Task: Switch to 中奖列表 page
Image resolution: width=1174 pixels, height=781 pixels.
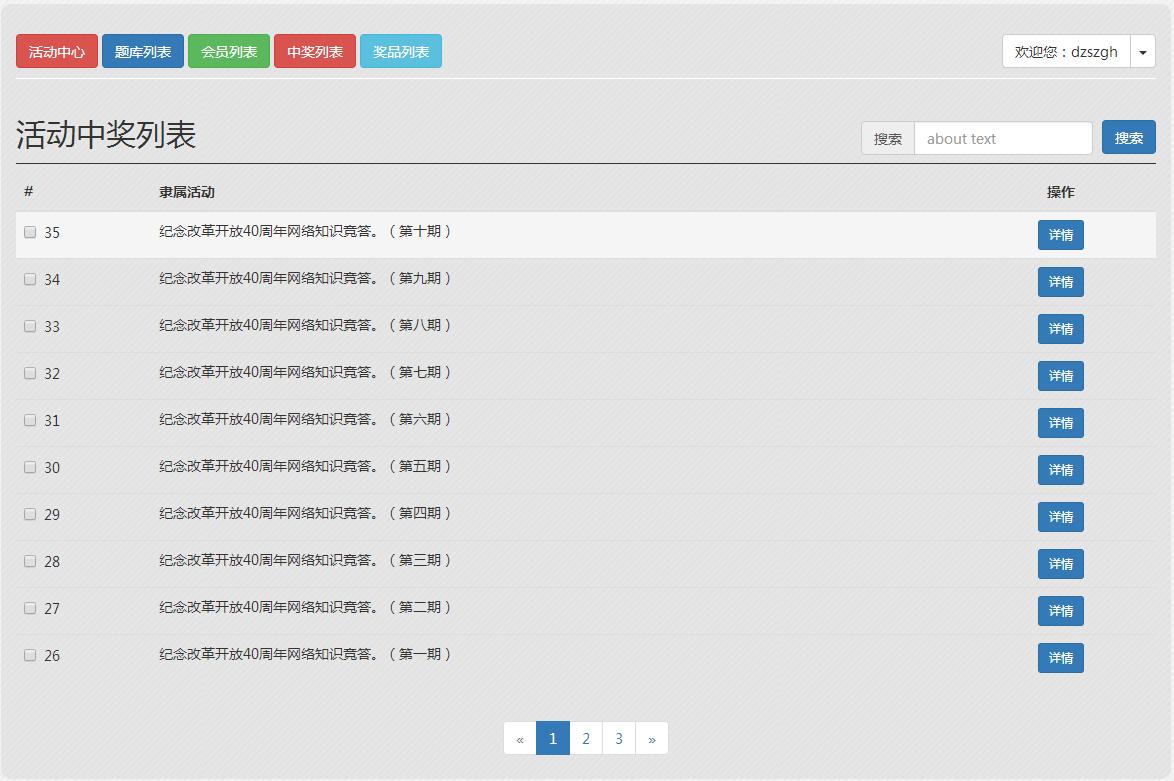Action: 315,52
